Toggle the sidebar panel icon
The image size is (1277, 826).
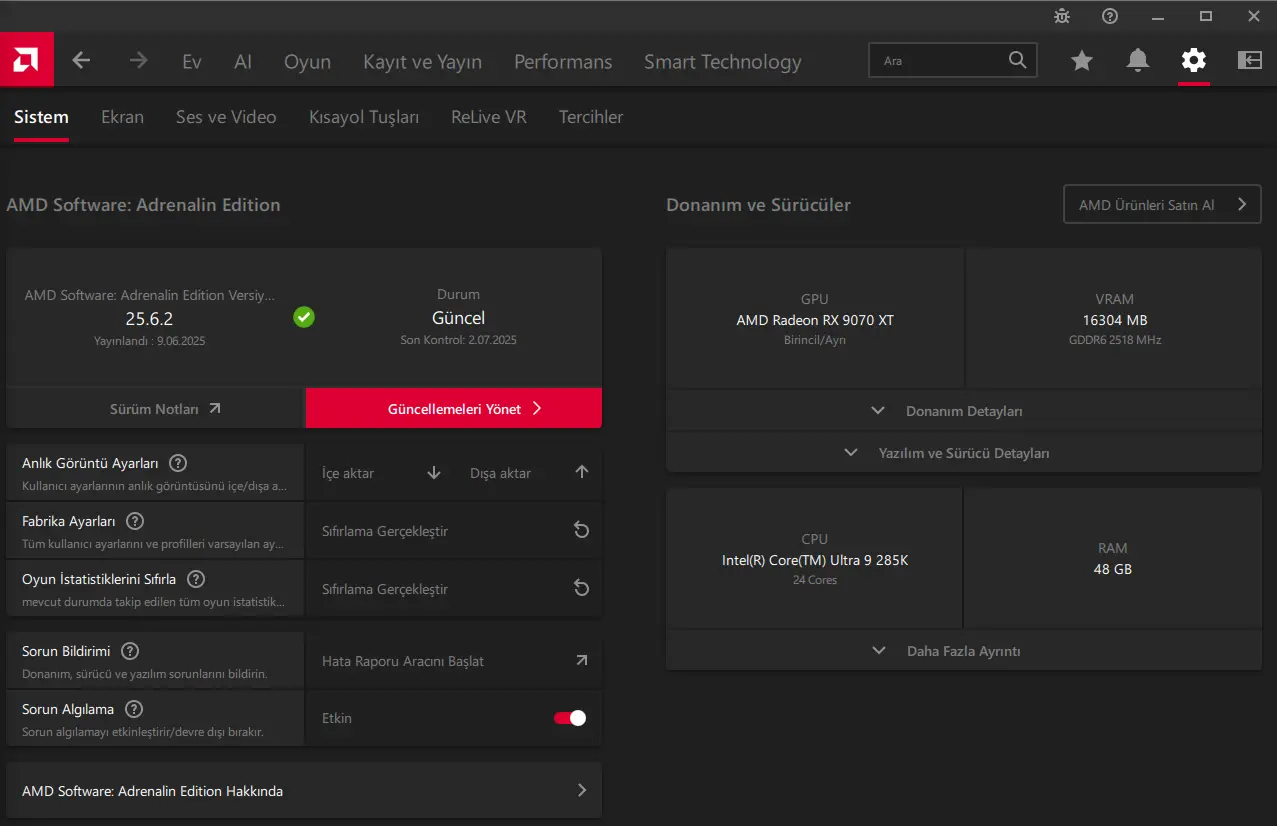[x=1250, y=61]
